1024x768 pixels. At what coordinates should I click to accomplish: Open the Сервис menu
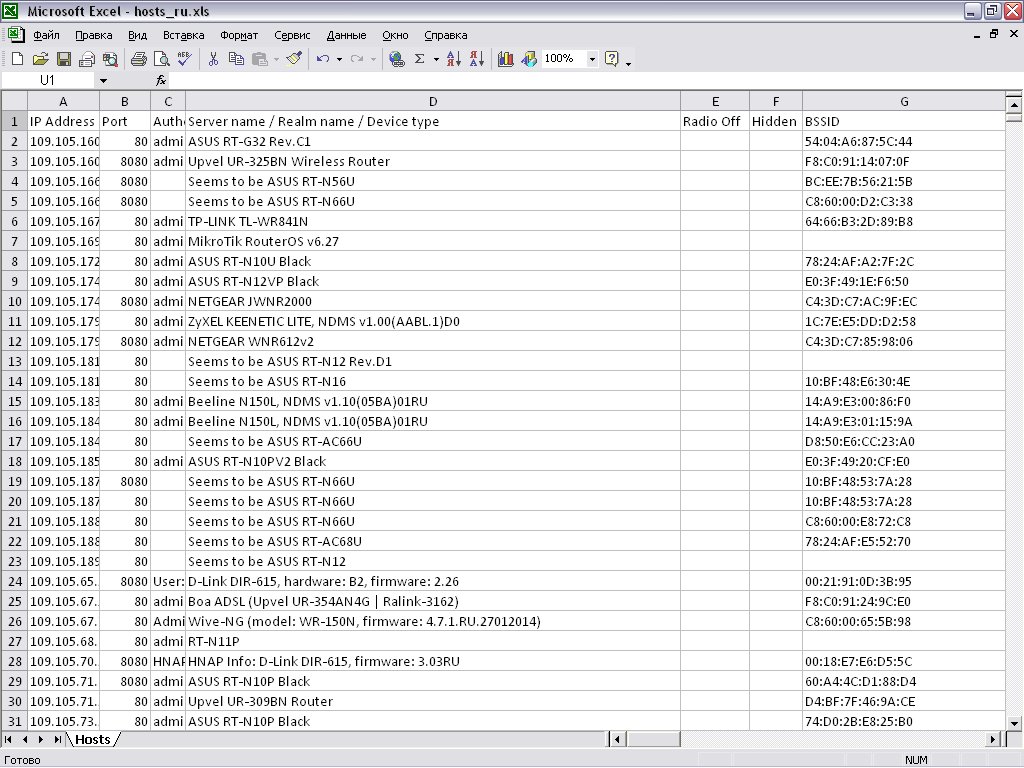292,35
